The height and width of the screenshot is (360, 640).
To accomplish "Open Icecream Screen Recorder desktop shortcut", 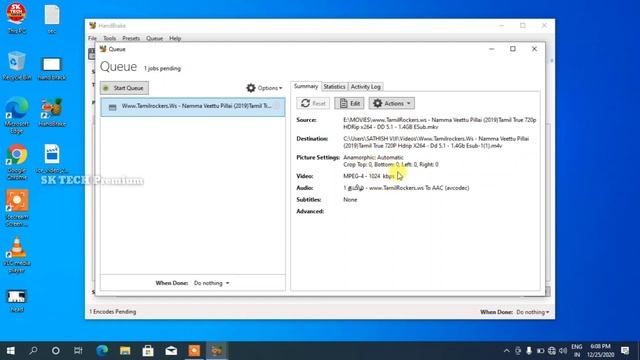I will coord(16,208).
